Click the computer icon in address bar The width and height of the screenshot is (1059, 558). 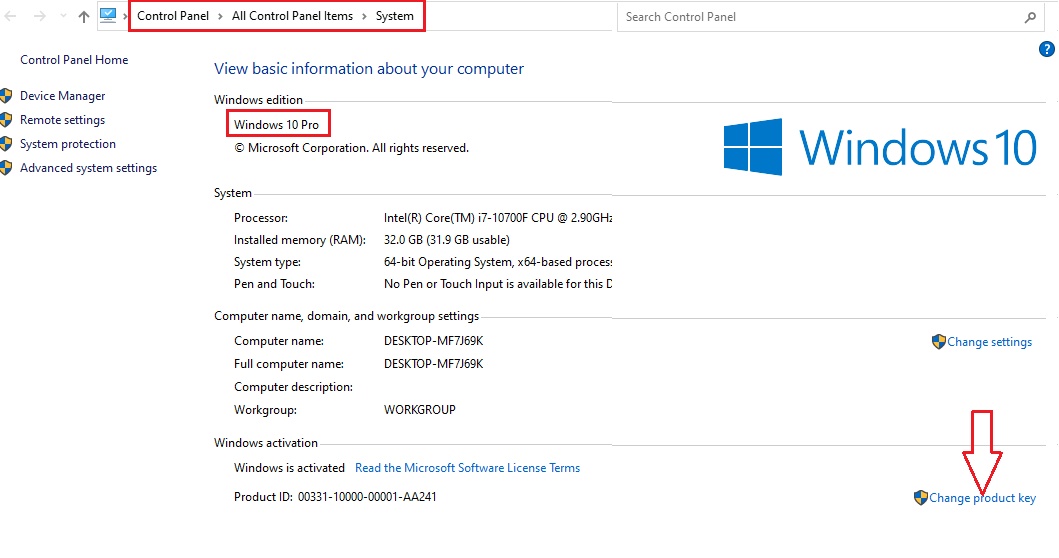(108, 16)
